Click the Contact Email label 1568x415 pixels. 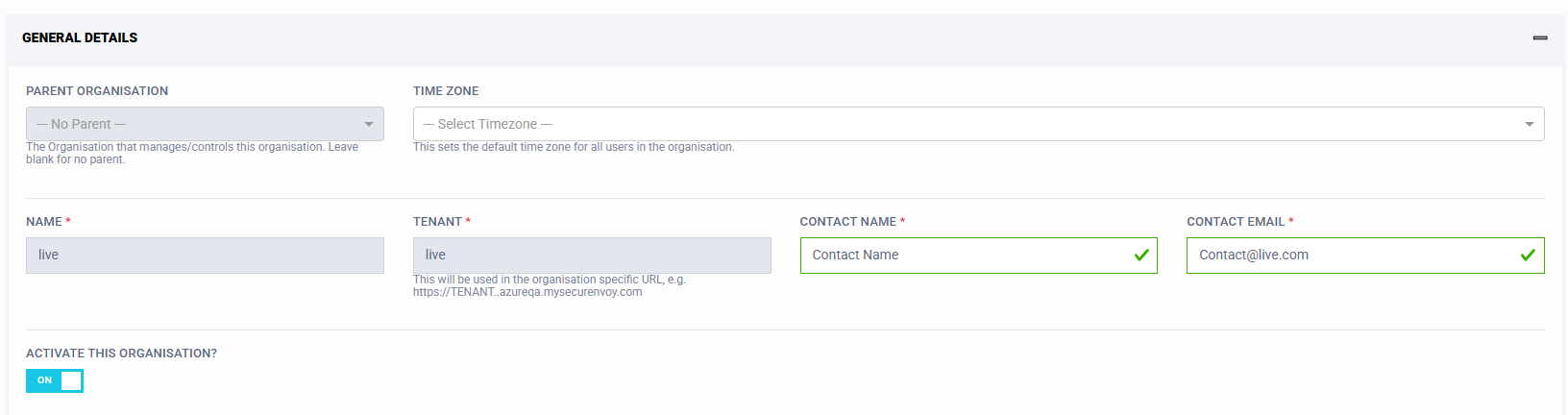click(1236, 222)
